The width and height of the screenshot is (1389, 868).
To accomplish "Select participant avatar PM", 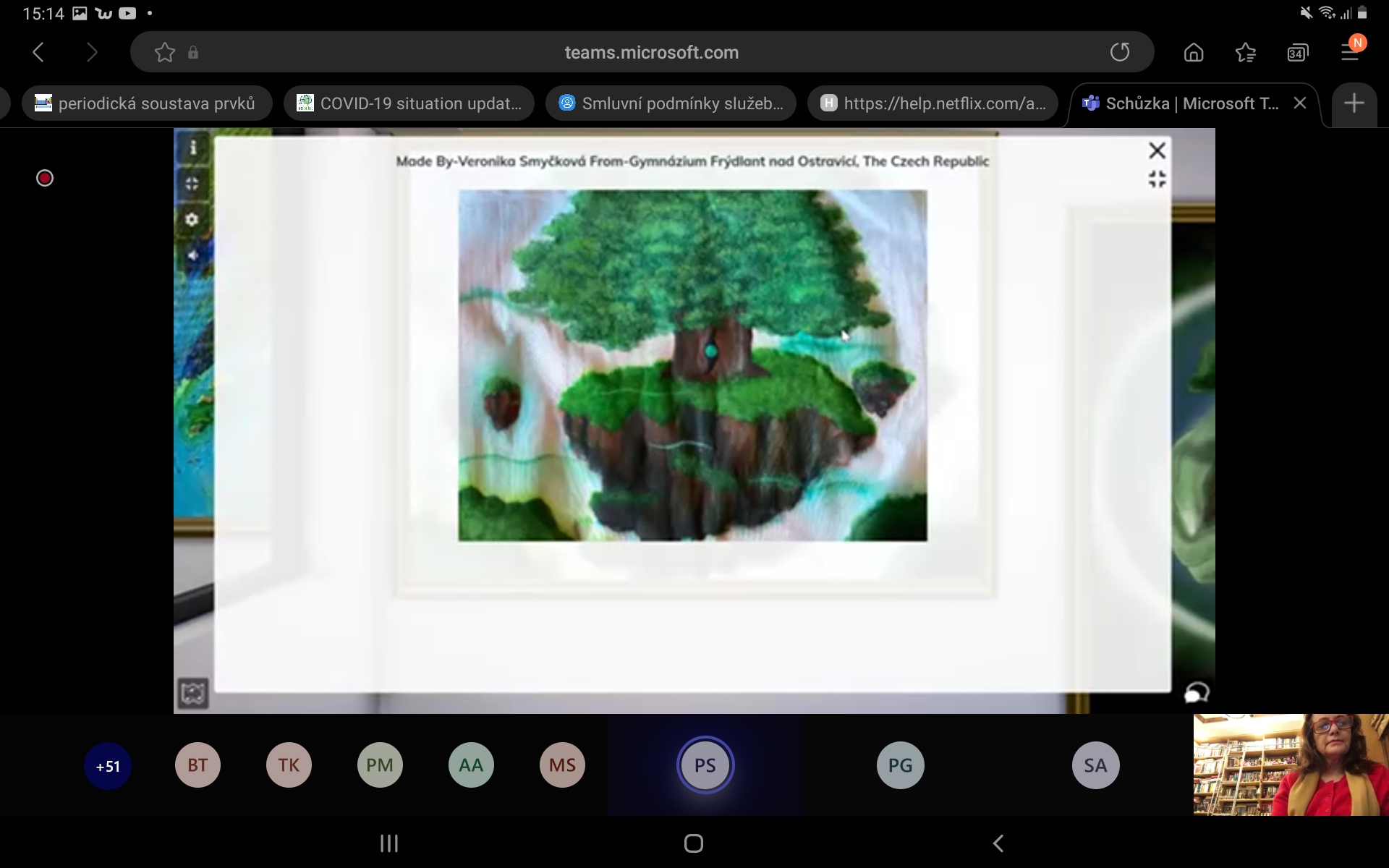I will 380,765.
